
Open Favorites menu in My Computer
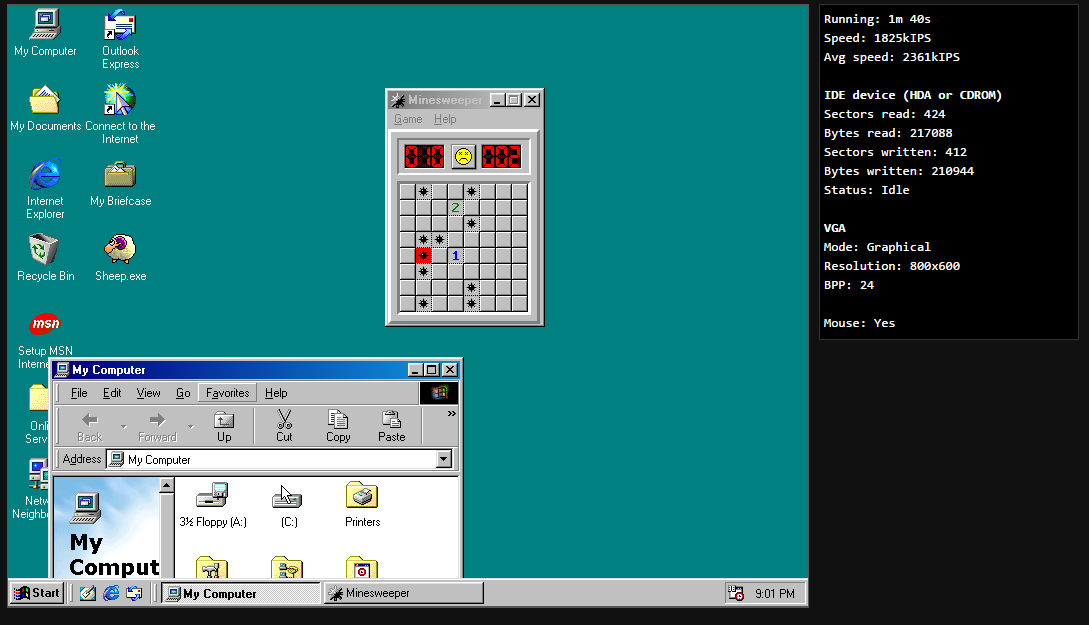coord(227,393)
